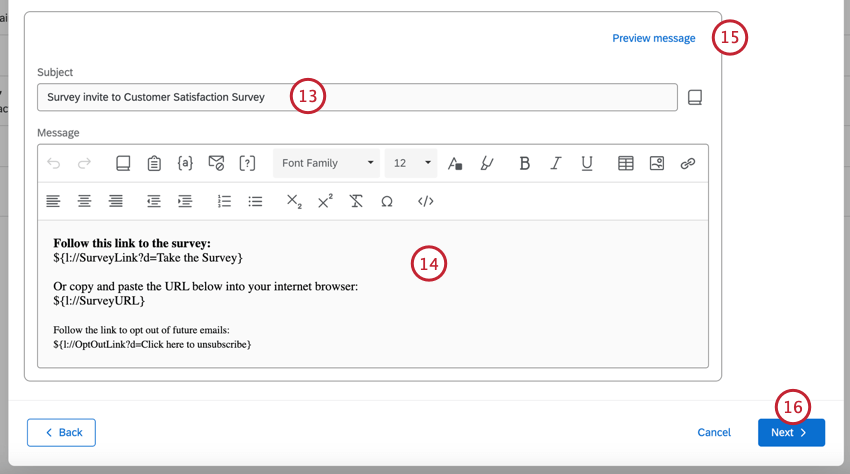Insert an image into the message
Viewport: 850px width, 474px height.
657,163
